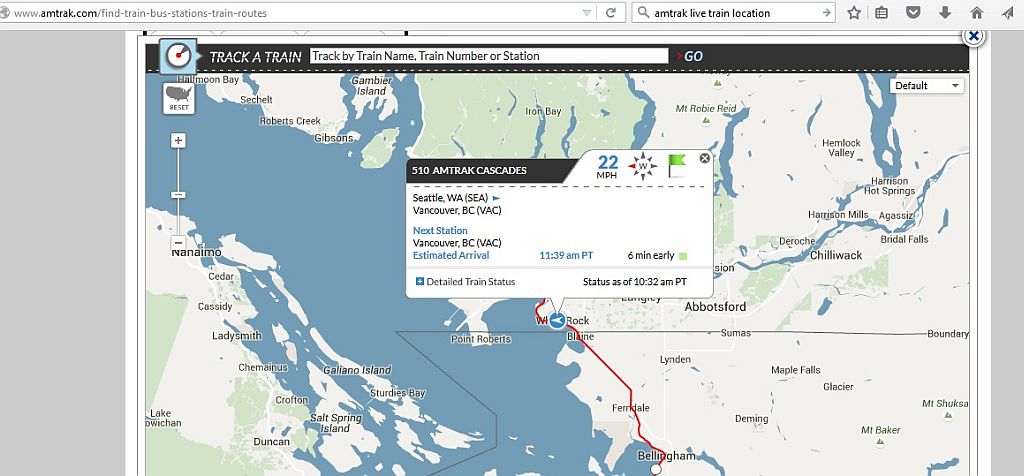Click the westbound compass heading icon
Viewport: 1024px width, 476px height.
click(x=642, y=166)
